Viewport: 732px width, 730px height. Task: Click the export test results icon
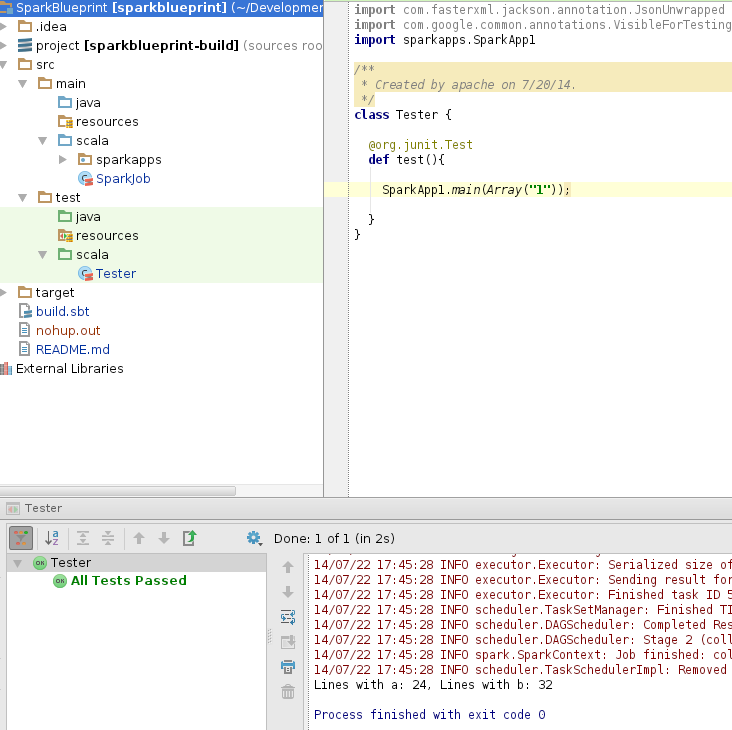pyautogui.click(x=189, y=538)
